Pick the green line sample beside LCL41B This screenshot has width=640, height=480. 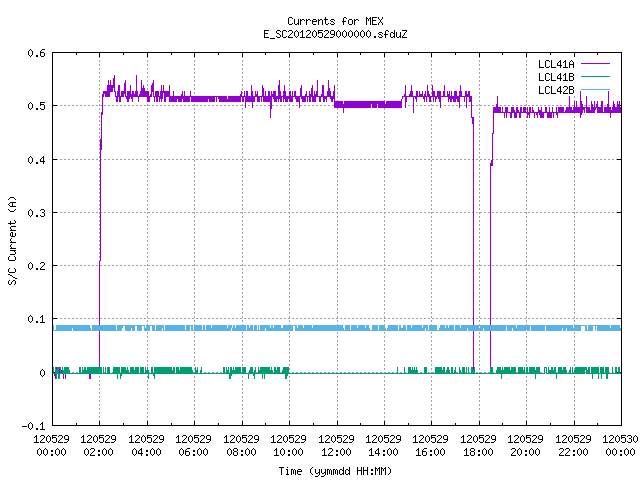(x=595, y=77)
